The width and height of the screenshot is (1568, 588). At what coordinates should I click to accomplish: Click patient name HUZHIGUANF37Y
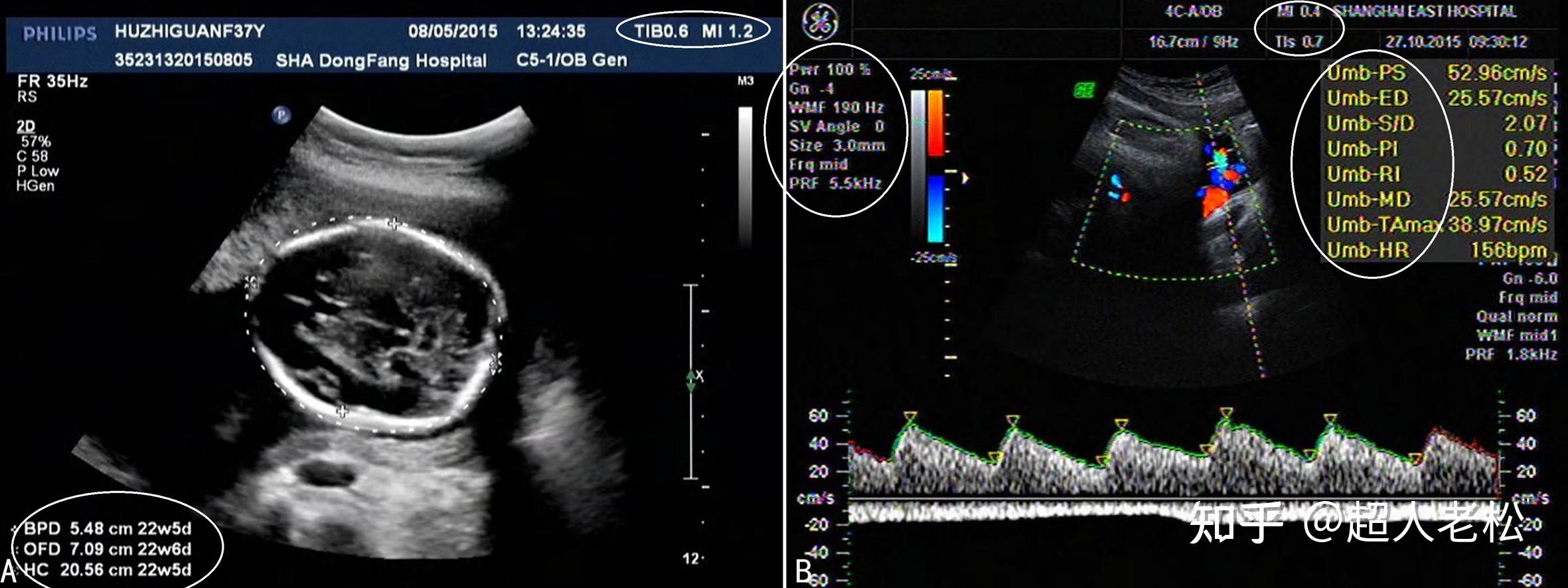coord(189,31)
